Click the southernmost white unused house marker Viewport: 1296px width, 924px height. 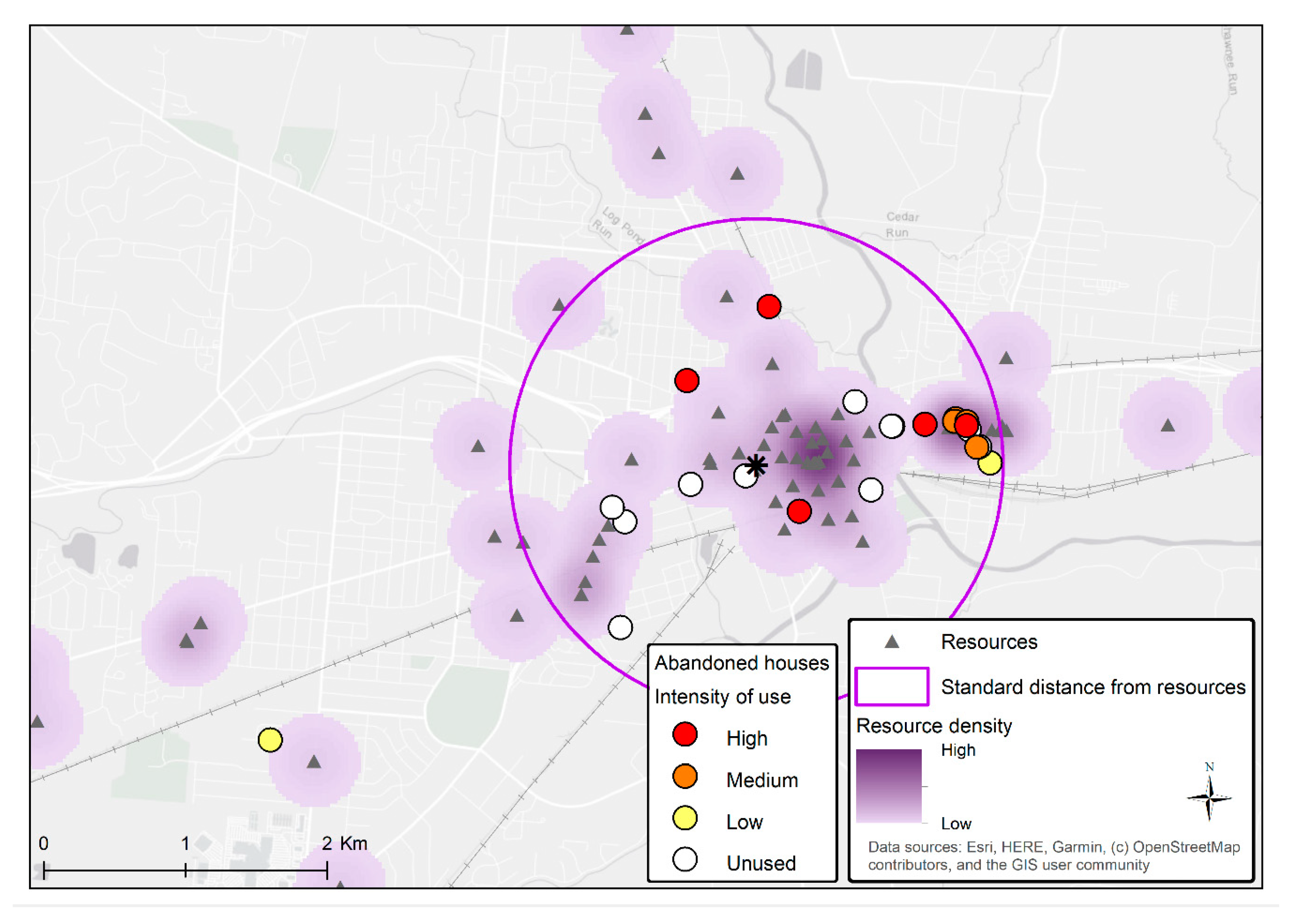(x=620, y=628)
